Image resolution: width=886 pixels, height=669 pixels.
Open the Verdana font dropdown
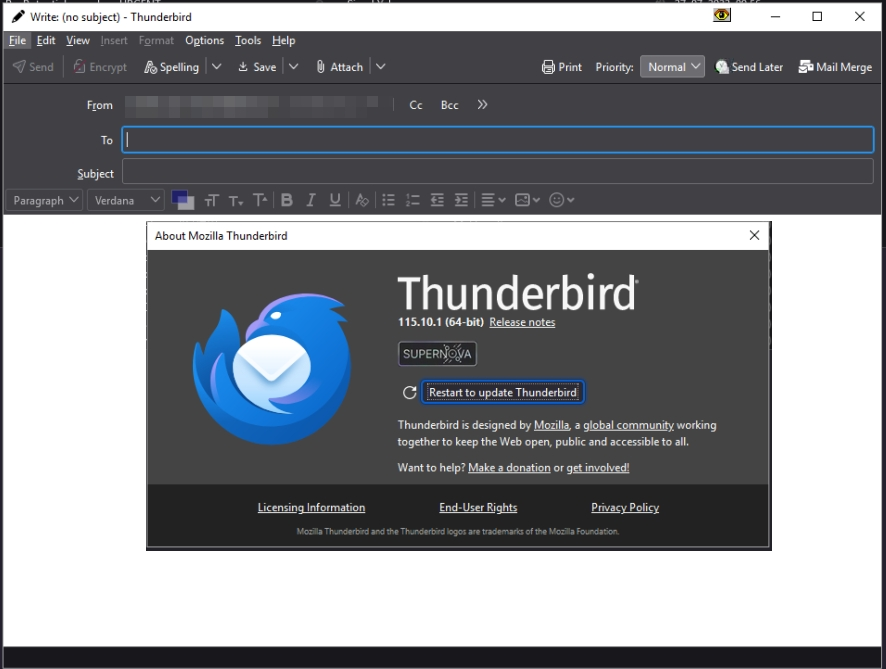point(125,200)
